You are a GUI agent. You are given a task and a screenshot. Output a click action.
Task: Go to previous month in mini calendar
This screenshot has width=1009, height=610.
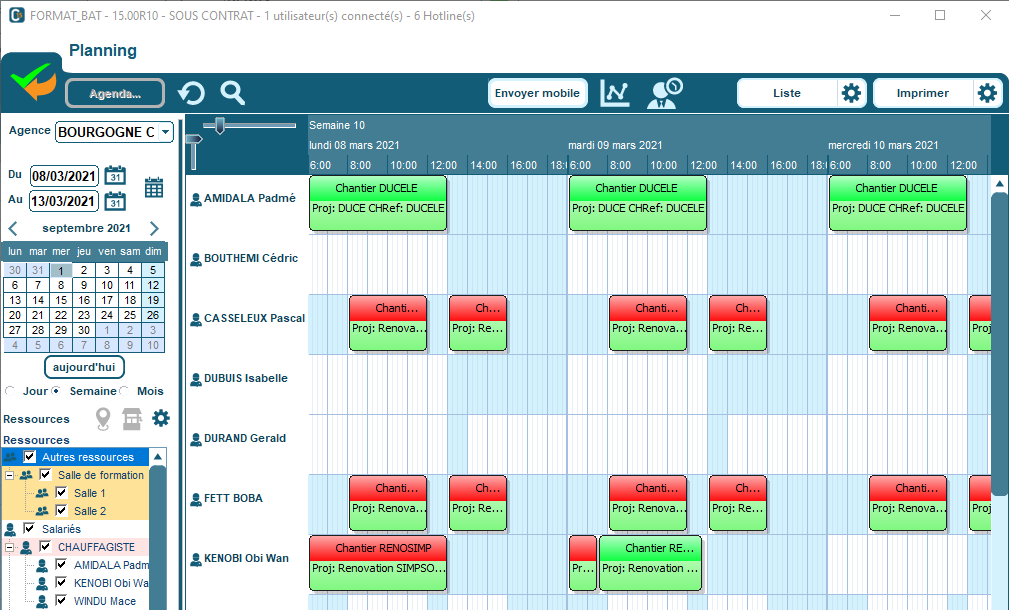(13, 228)
